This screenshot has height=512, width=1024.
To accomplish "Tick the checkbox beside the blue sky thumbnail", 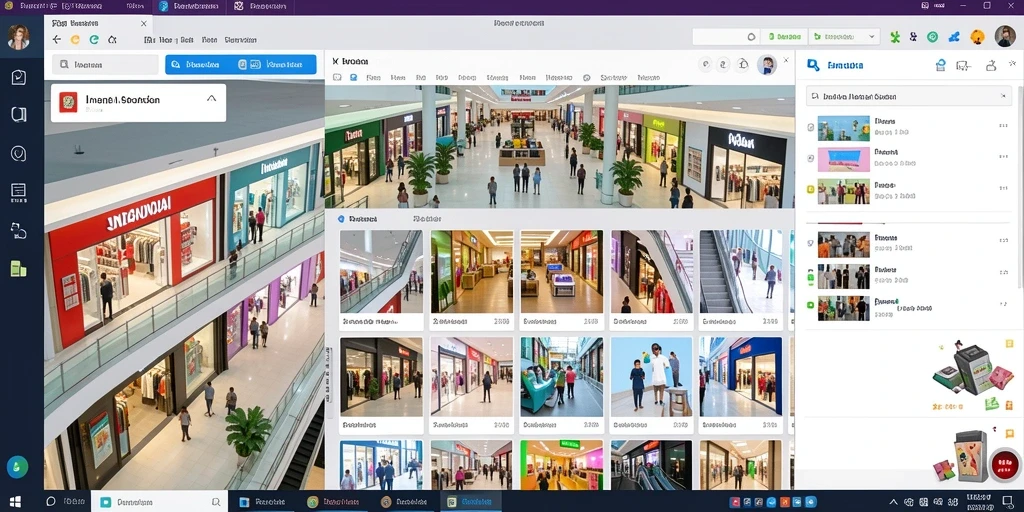I will (810, 128).
